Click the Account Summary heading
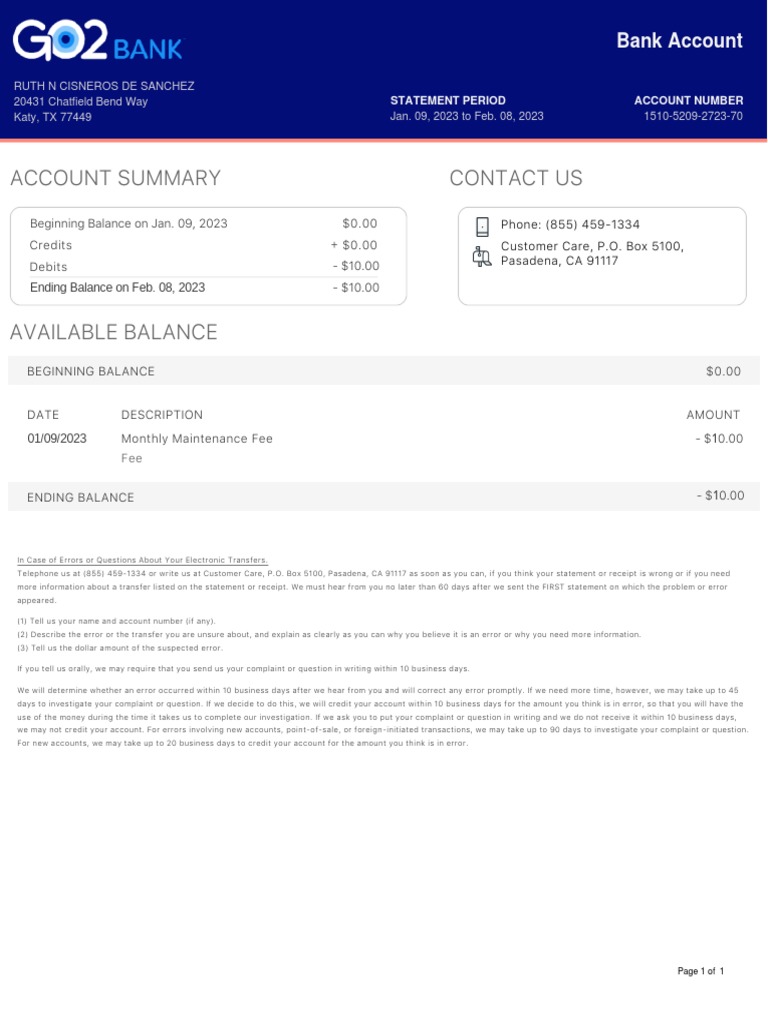Viewport: 768px width, 1024px height. pyautogui.click(x=116, y=179)
